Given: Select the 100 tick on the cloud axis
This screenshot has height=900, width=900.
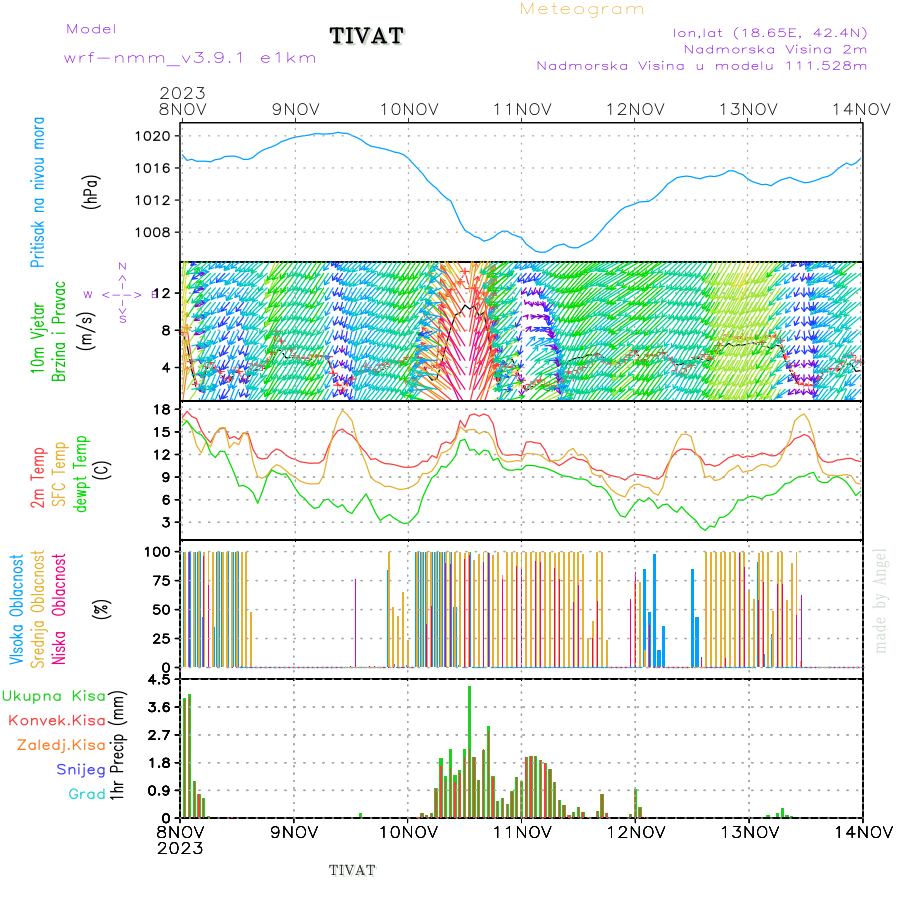Looking at the screenshot, I should point(157,552).
